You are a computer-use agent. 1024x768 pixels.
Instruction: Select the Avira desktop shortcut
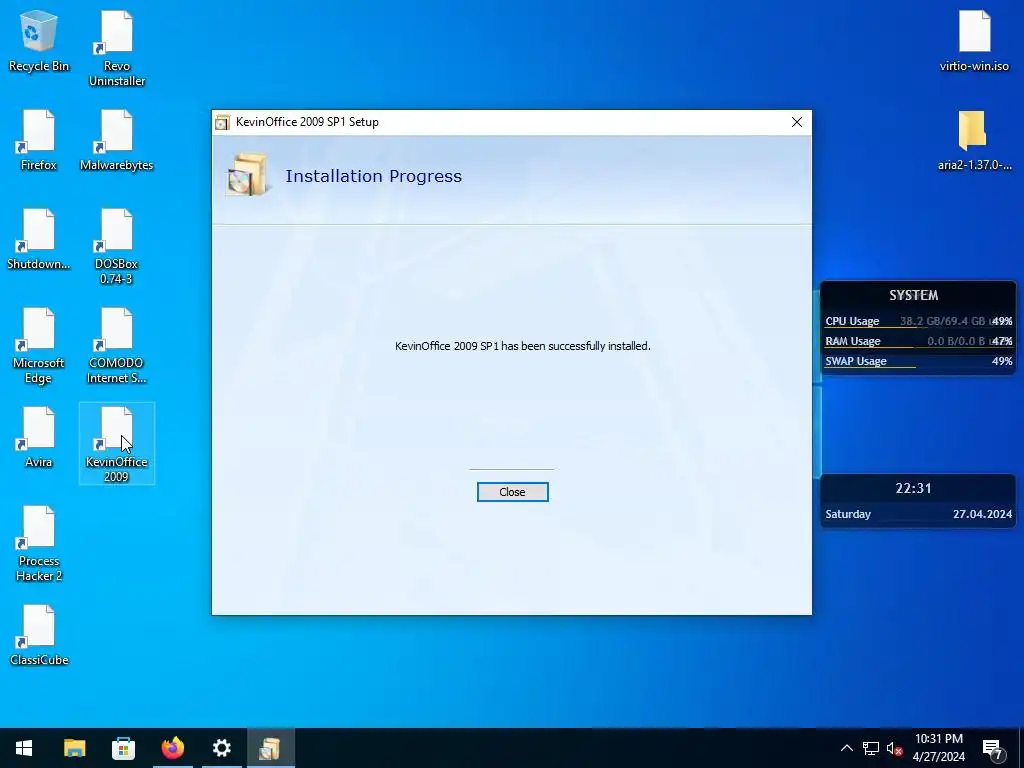[39, 438]
